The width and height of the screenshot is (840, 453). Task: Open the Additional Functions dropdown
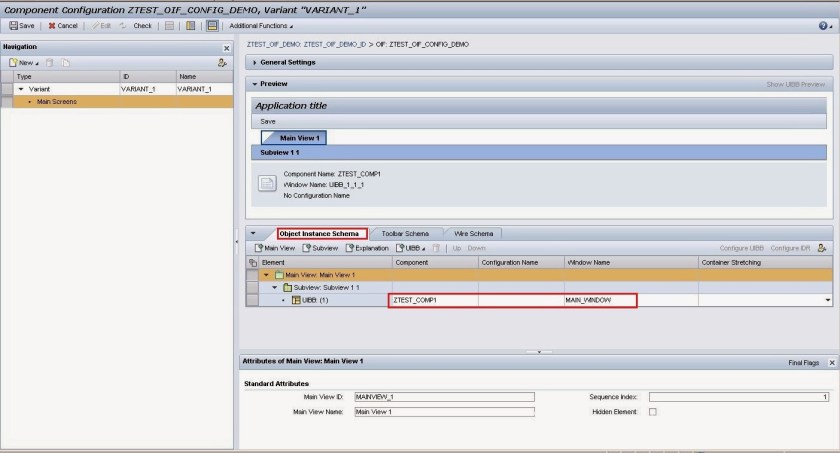pyautogui.click(x=262, y=25)
